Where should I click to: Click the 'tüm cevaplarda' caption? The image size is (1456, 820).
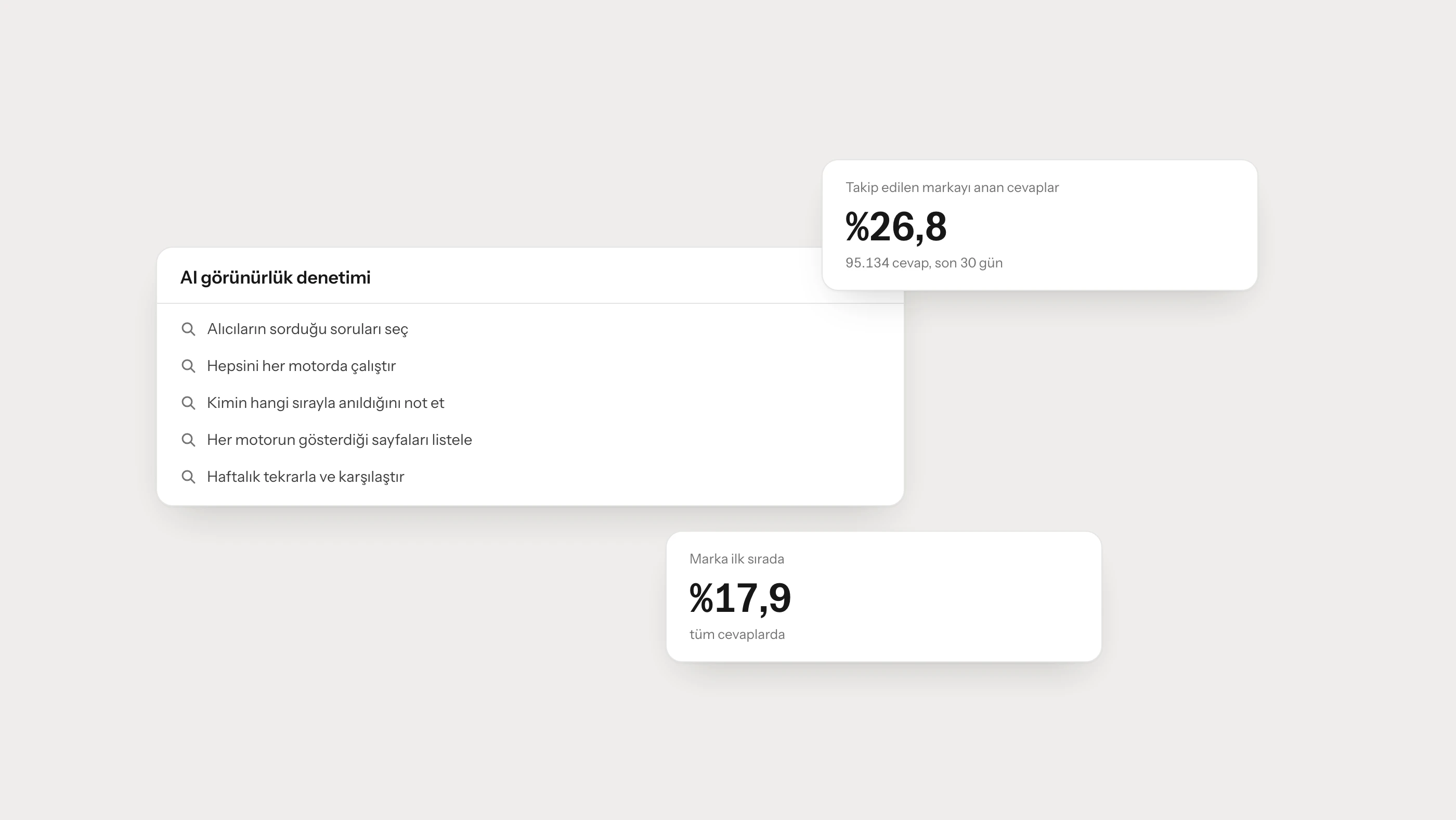coord(737,634)
